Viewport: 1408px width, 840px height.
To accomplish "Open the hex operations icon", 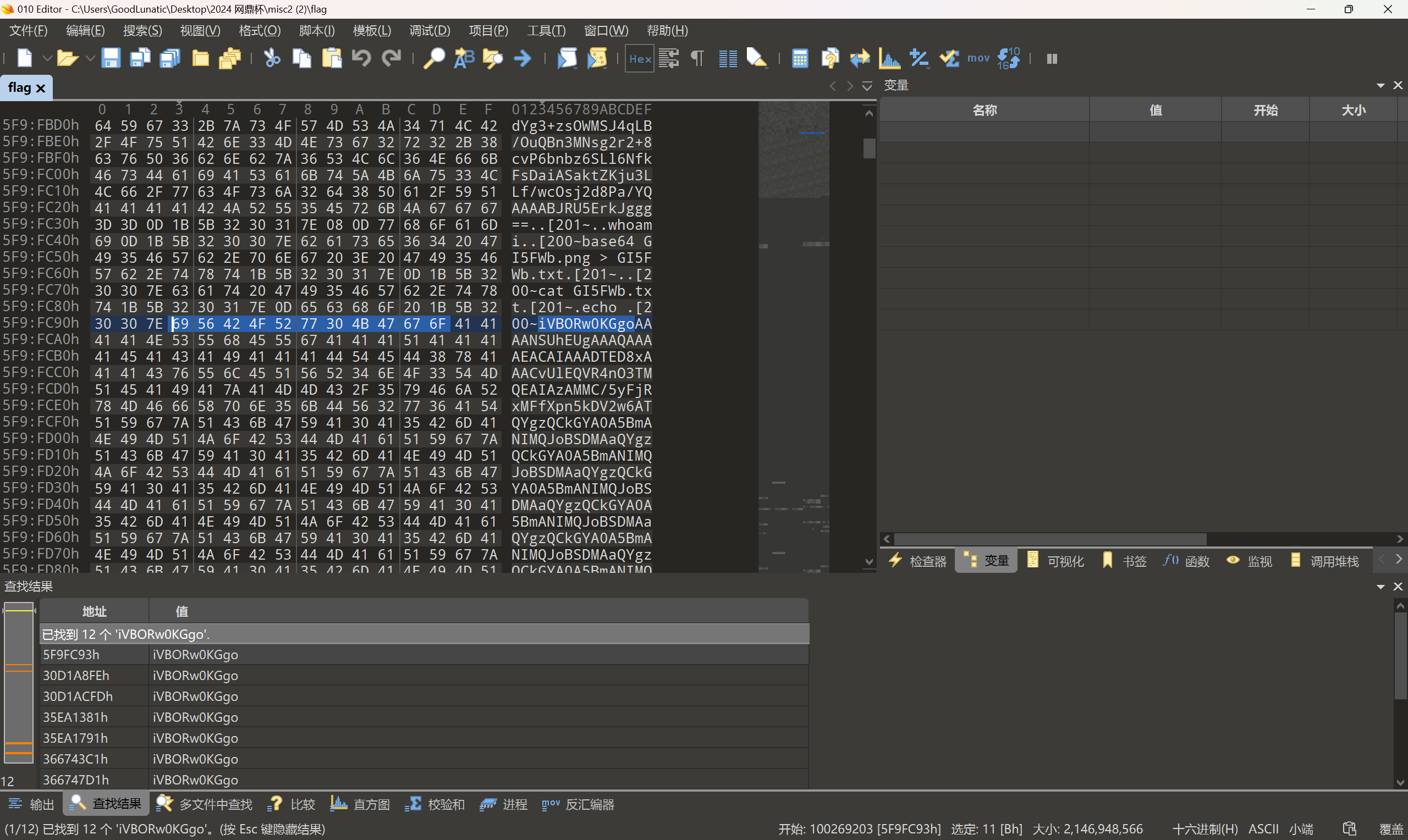I will click(x=919, y=58).
